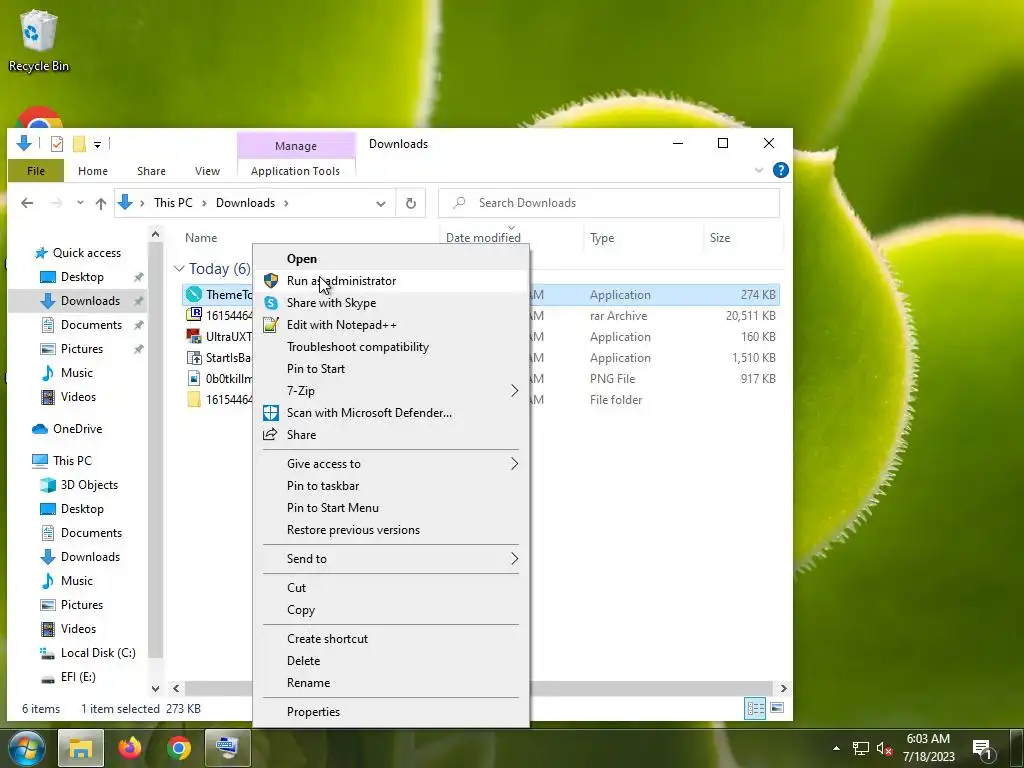Open Local Disk (C:) in sidebar

(x=98, y=653)
